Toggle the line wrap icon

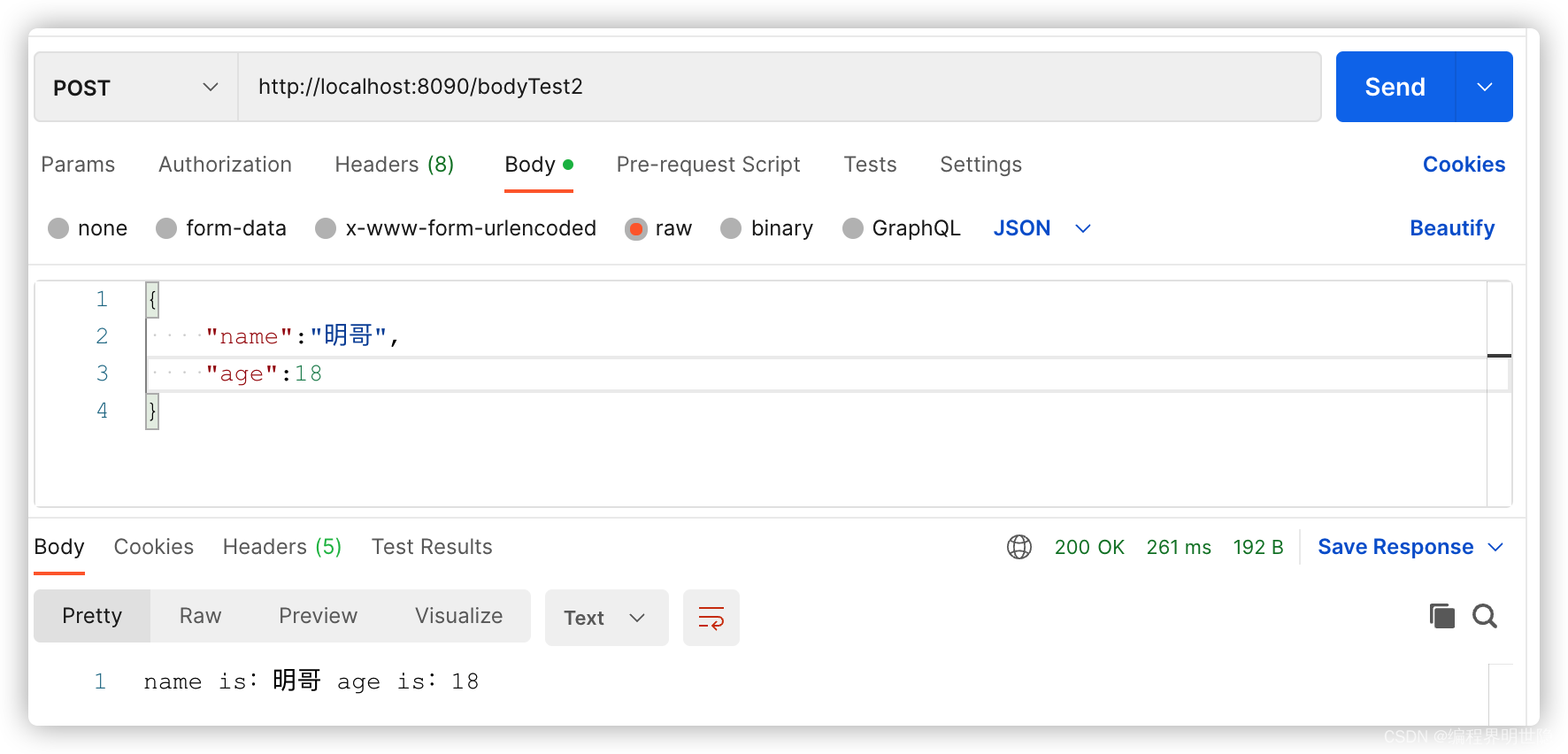[x=711, y=618]
